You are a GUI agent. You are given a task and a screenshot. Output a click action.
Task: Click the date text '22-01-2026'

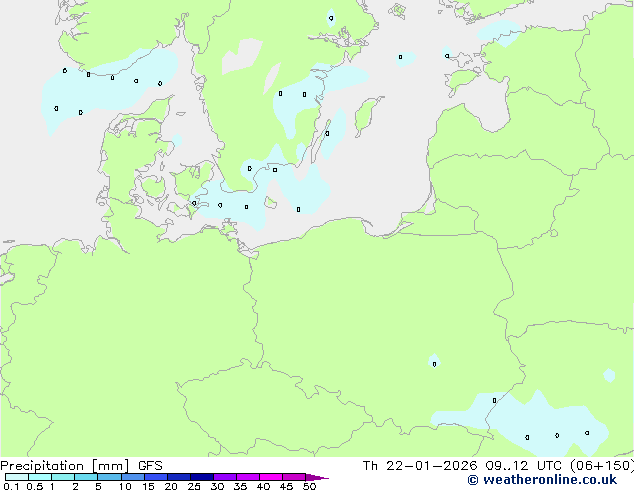point(431,466)
